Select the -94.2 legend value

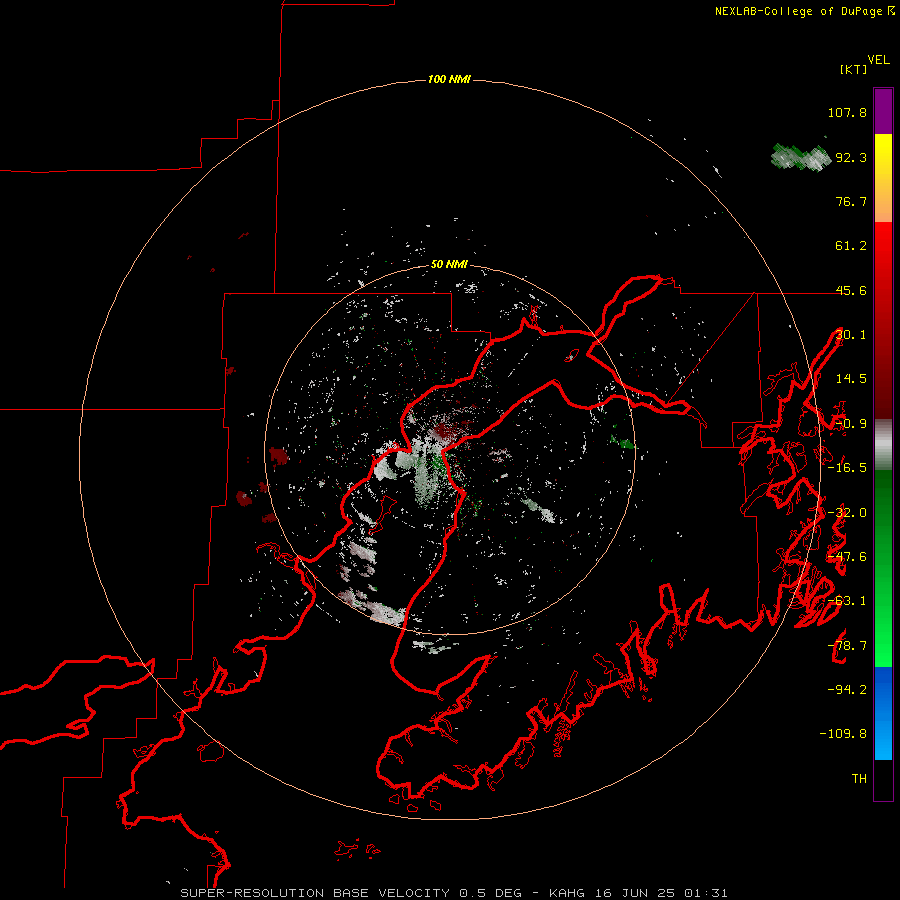click(x=847, y=689)
